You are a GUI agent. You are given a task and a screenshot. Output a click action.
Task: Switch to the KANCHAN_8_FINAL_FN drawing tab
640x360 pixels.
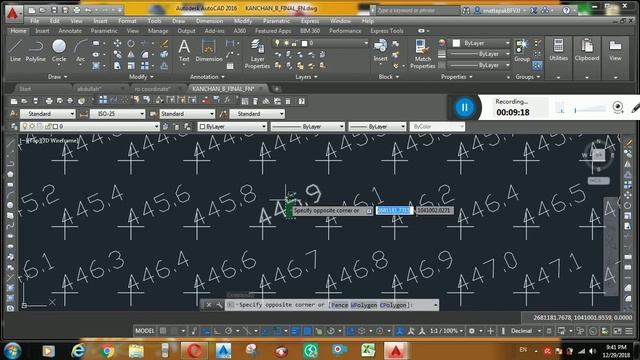pyautogui.click(x=223, y=89)
